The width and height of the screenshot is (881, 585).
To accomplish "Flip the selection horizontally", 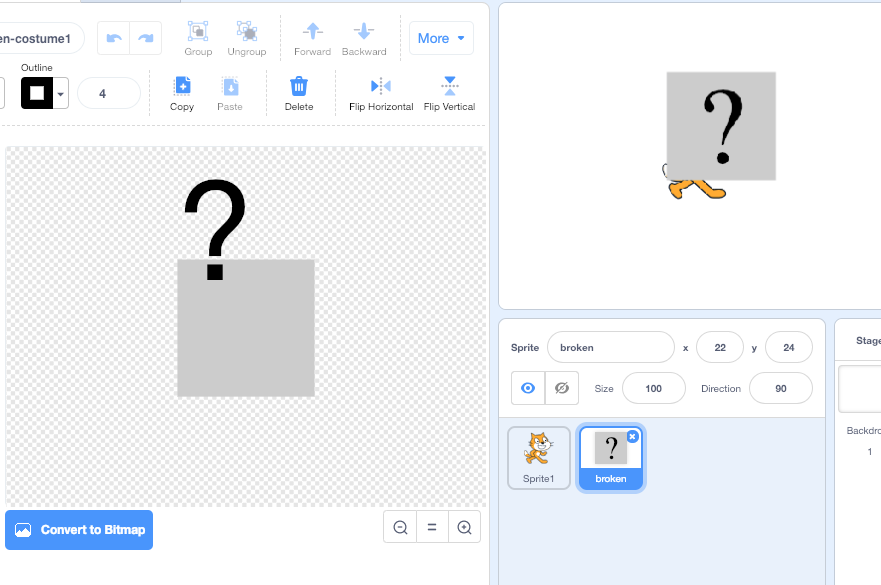I will [381, 94].
